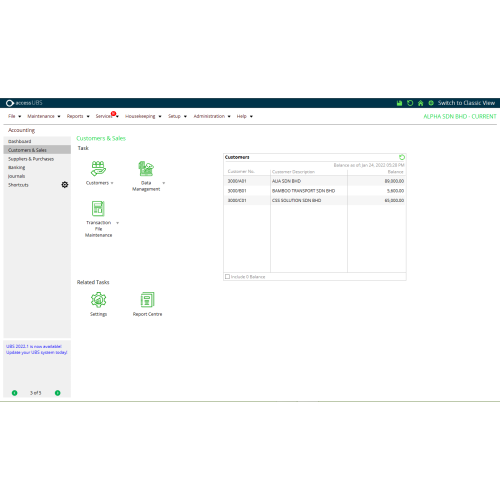
Task: Open the Customers task icon
Action: [98, 169]
